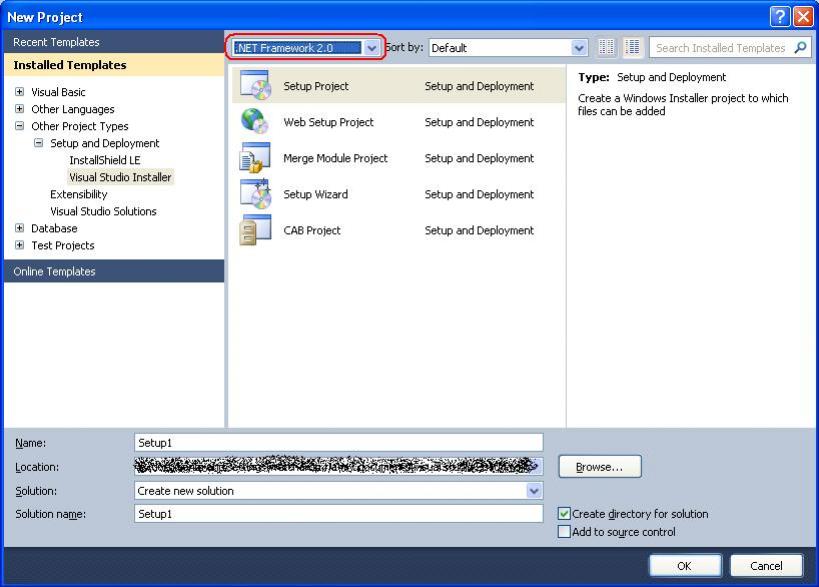The image size is (819, 587).
Task: Open the Sort by Default dropdown
Action: click(x=579, y=48)
